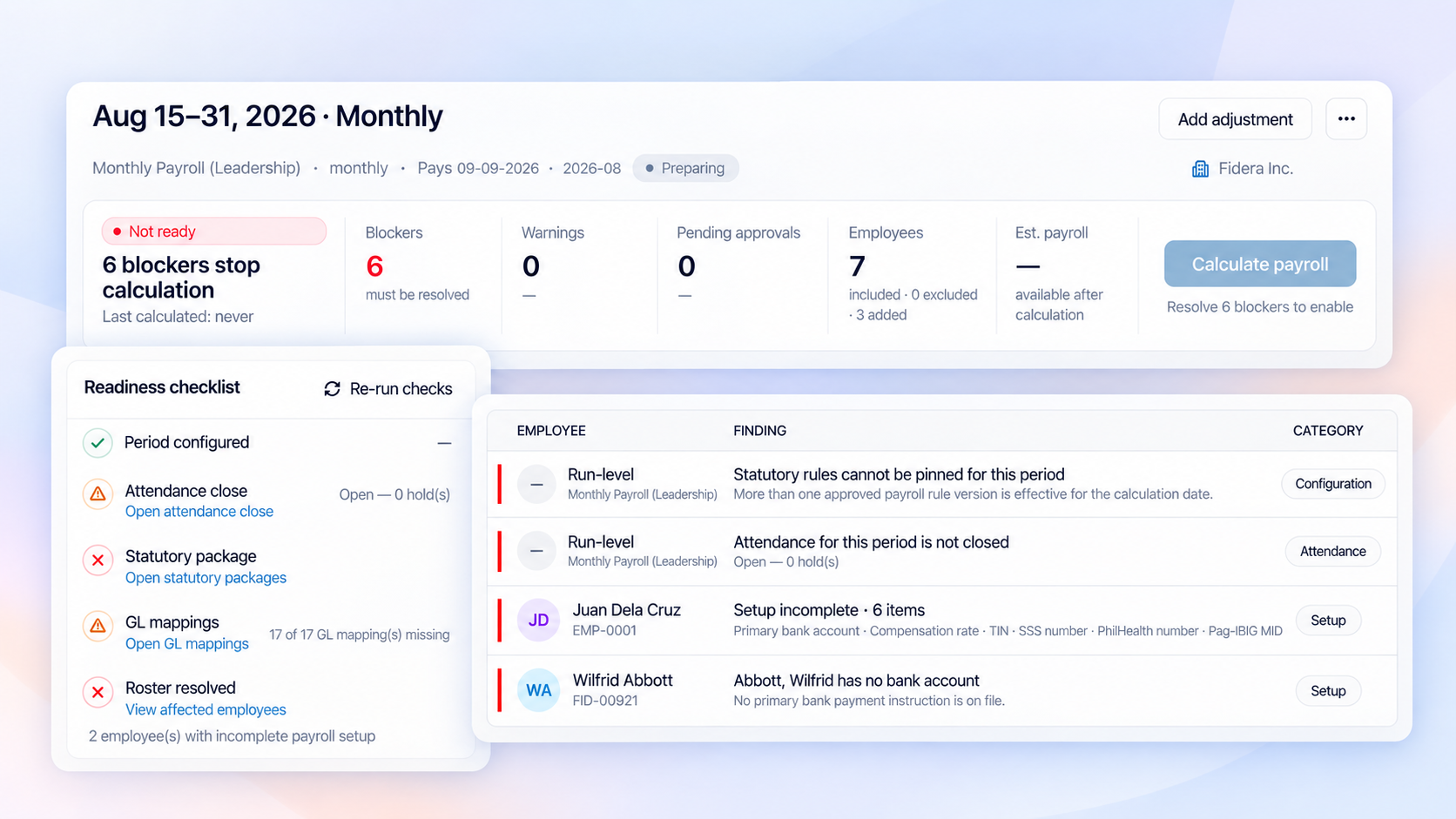Click the 'Last calculated: never' text
Image resolution: width=1456 pixels, height=819 pixels.
point(178,317)
